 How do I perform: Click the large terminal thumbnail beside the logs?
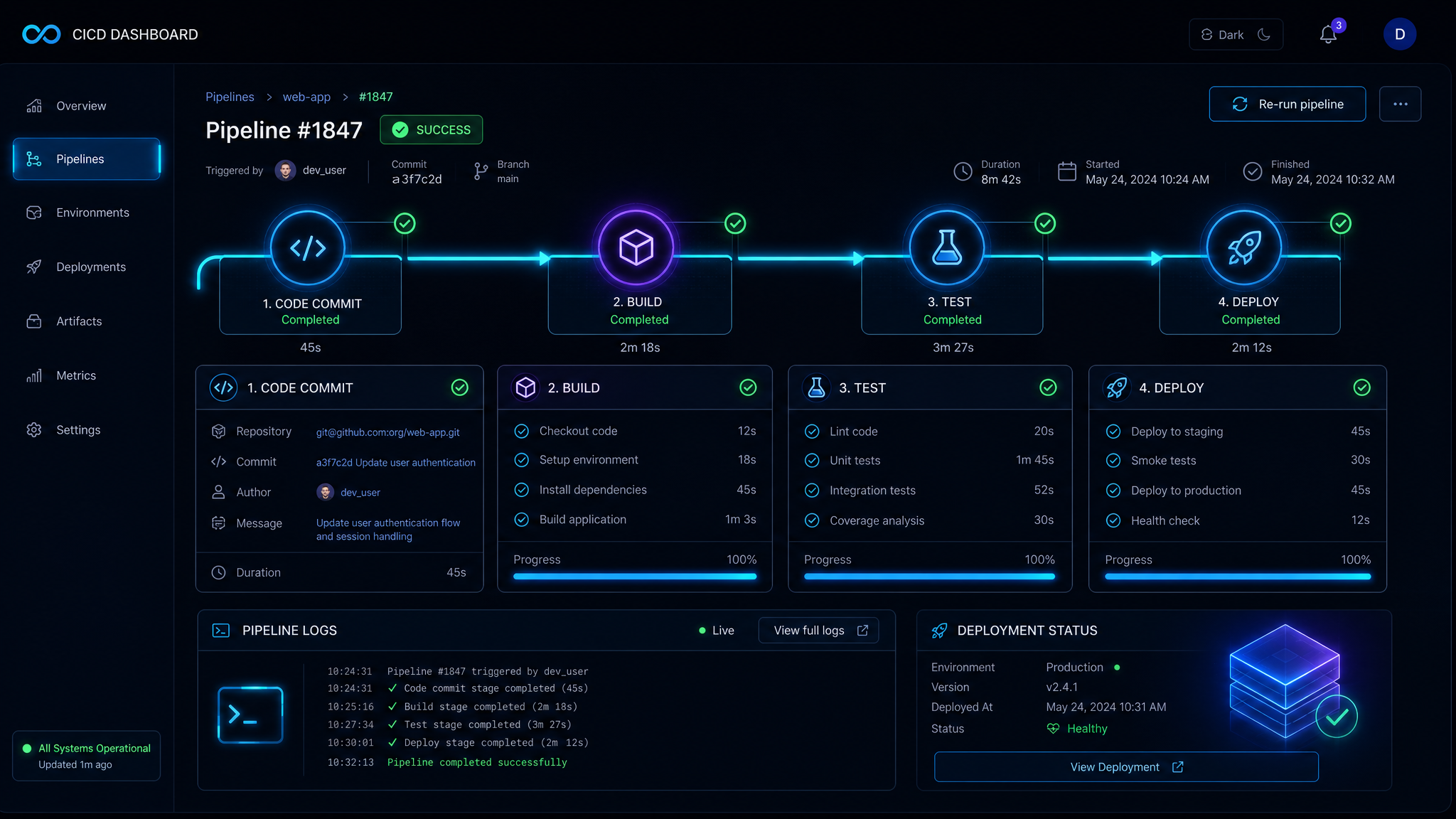point(250,714)
